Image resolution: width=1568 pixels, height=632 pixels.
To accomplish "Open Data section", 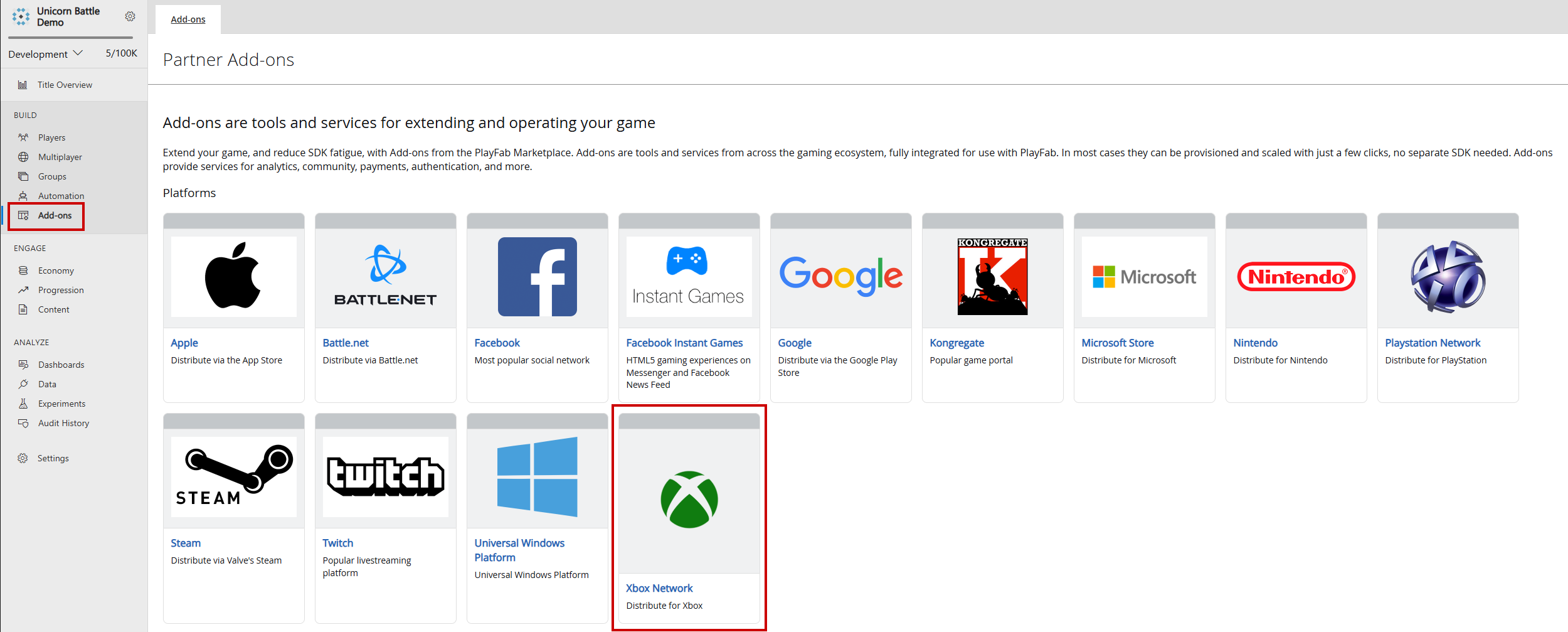I will coord(47,384).
